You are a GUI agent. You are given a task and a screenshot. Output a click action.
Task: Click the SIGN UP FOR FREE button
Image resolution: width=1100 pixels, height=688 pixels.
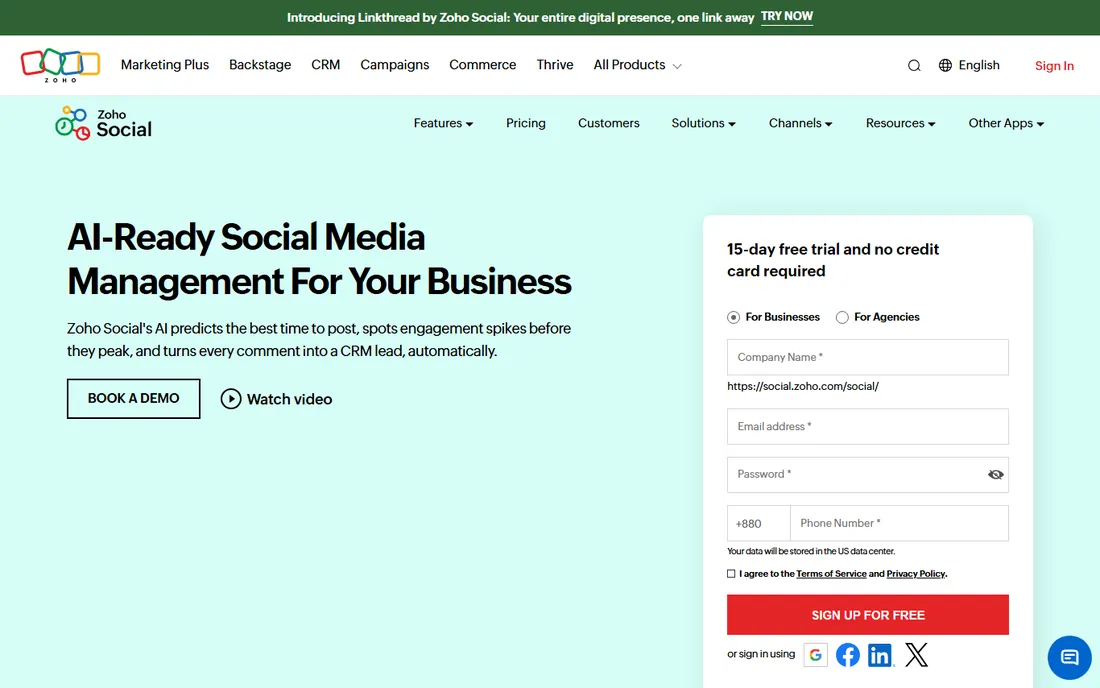click(x=868, y=615)
